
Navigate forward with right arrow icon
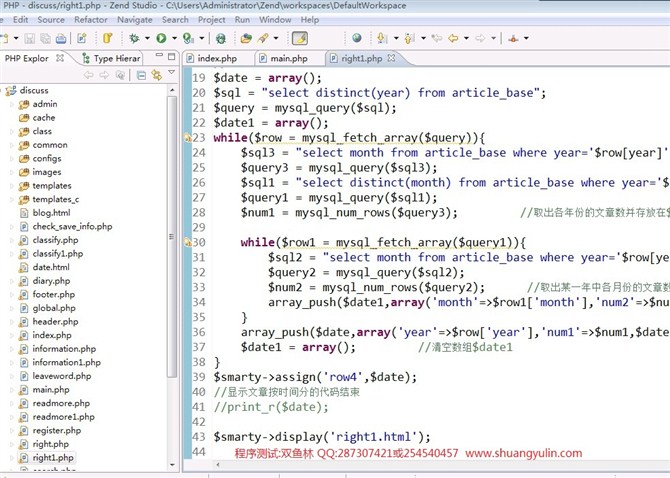480,38
